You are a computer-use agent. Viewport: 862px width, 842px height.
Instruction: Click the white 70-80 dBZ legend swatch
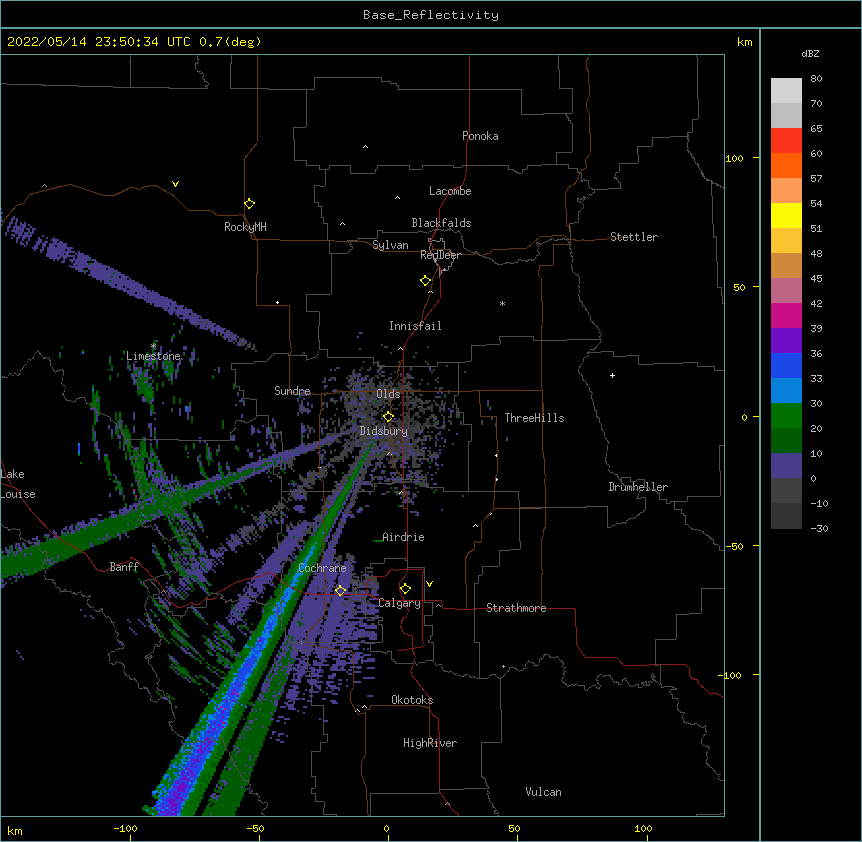click(786, 91)
